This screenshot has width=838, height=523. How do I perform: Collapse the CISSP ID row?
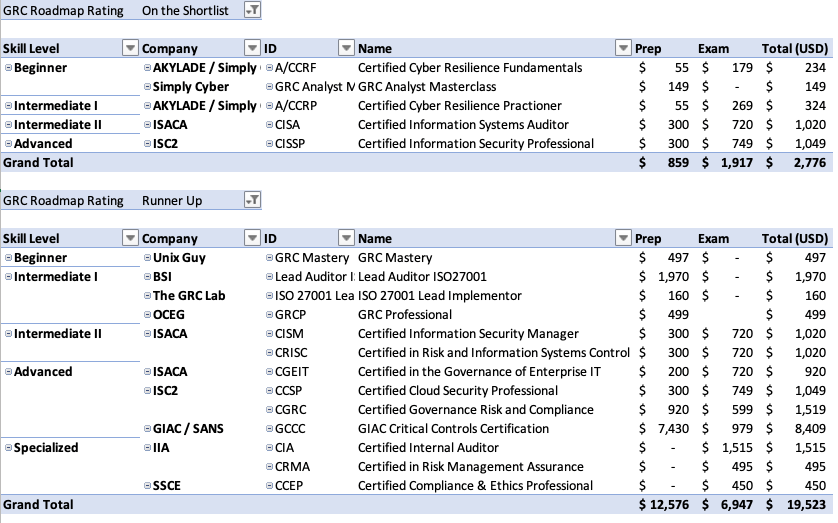tap(269, 144)
